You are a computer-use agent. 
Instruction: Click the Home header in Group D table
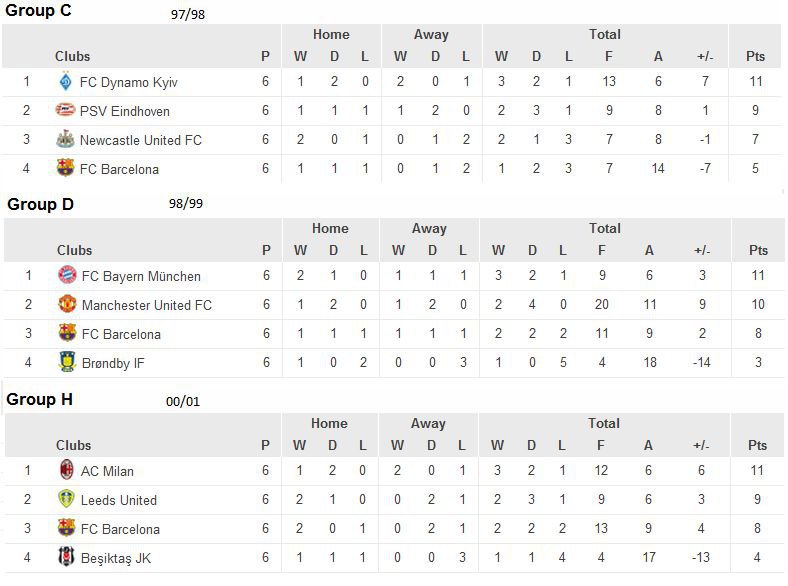click(x=330, y=228)
